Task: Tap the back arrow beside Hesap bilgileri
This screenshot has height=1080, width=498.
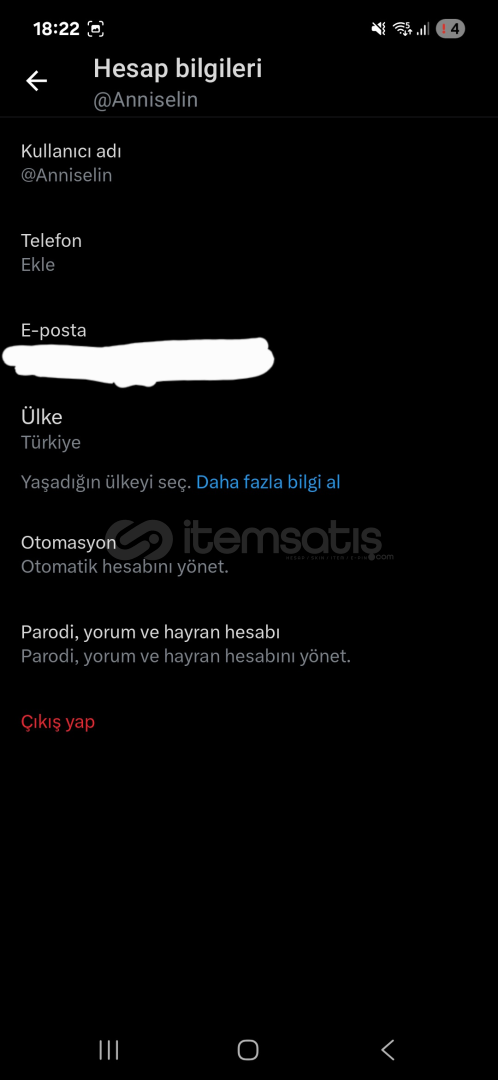Action: click(37, 81)
